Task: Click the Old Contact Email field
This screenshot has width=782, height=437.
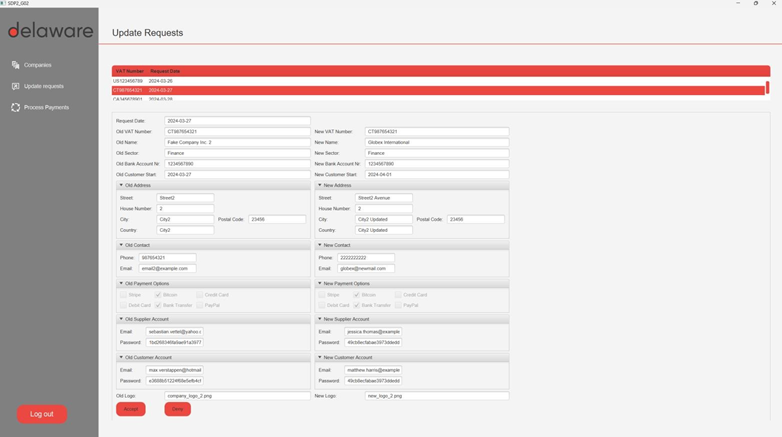Action: coord(168,268)
